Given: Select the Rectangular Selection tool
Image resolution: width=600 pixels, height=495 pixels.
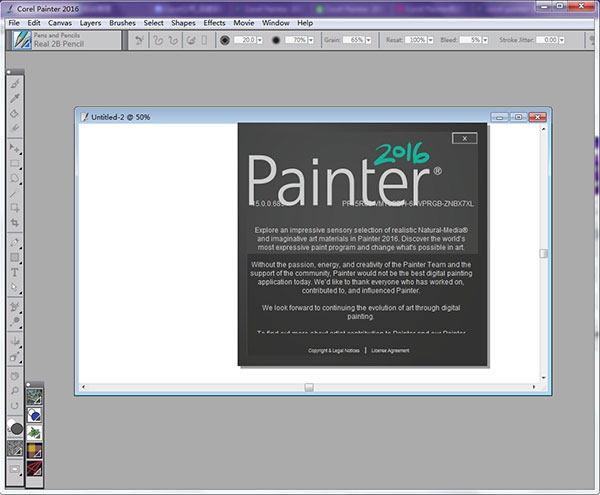Looking at the screenshot, I should [15, 163].
